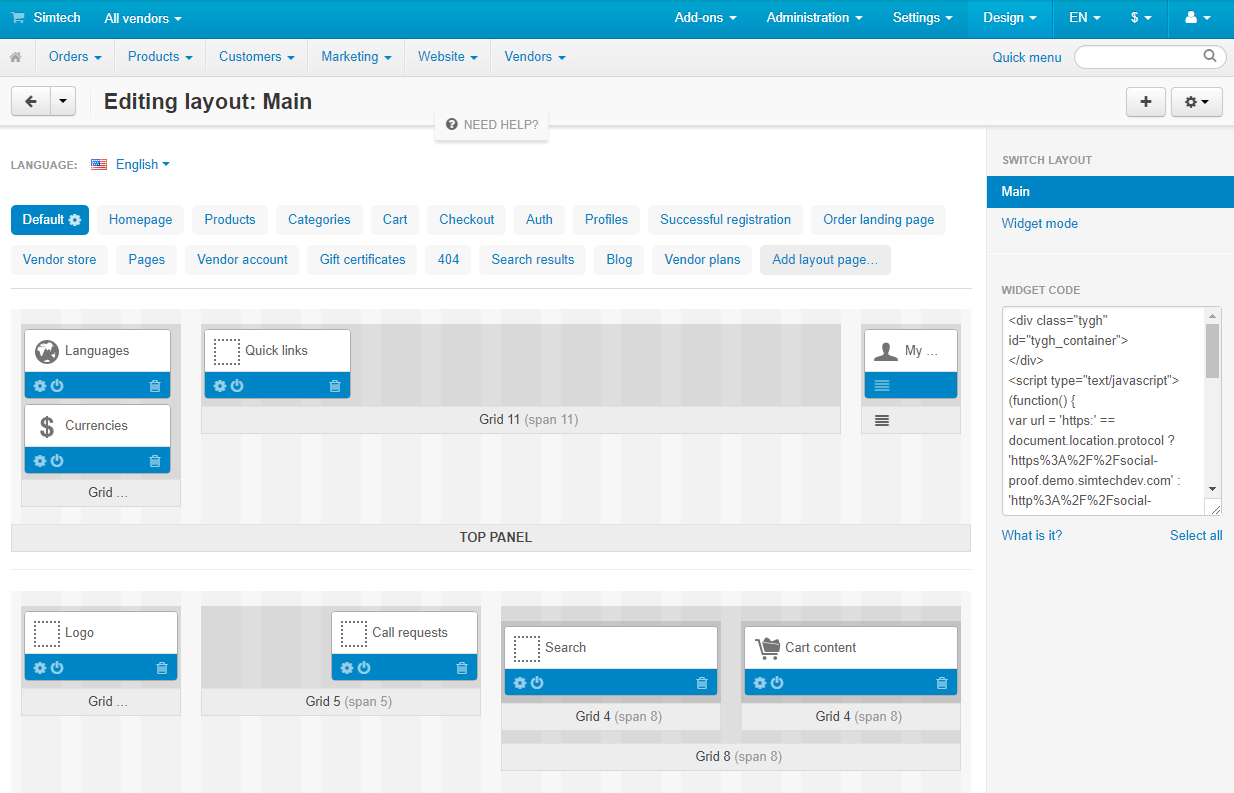Click the magnifier in the quick search field
Screen dimensions: 1234x793
click(x=1209, y=57)
